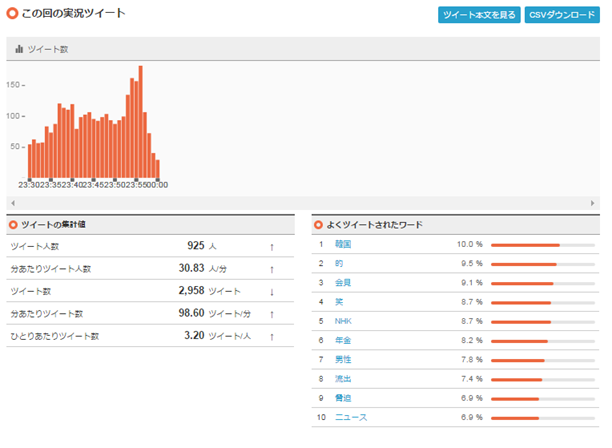Click the 9.5 % progress bar for 的
612x448 pixels.
(543, 264)
